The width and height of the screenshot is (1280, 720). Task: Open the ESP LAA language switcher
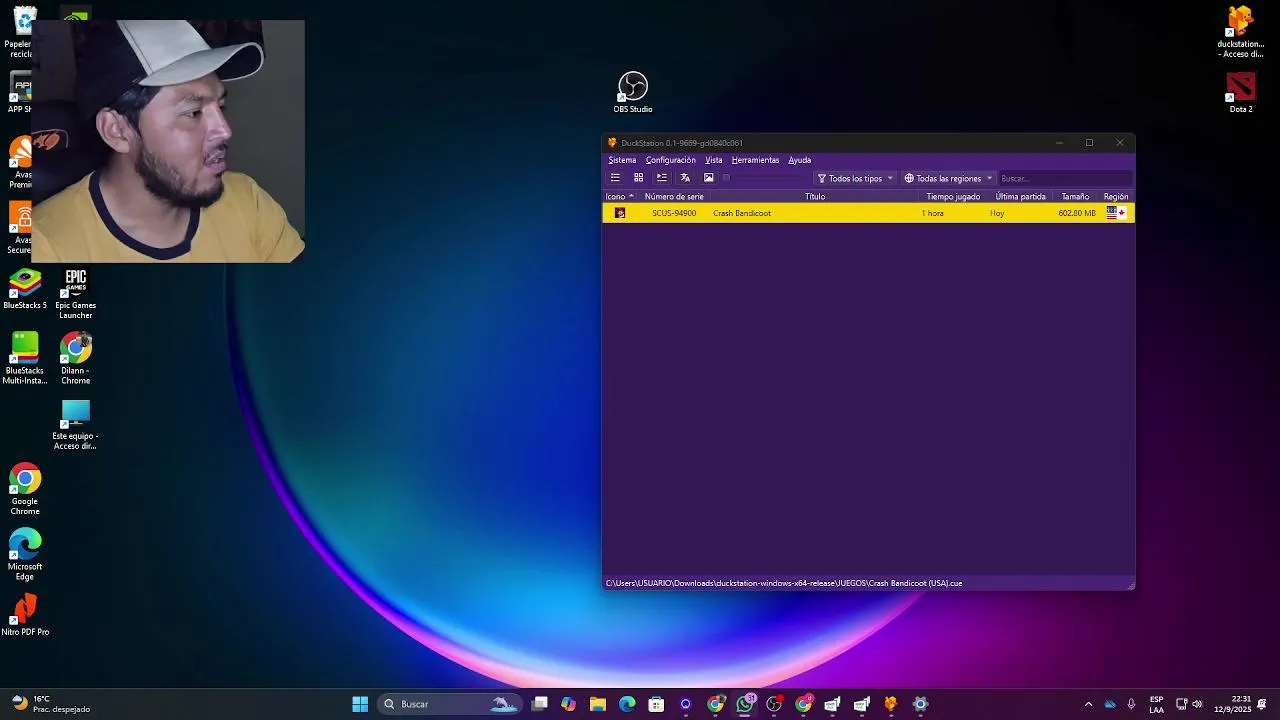click(1156, 704)
